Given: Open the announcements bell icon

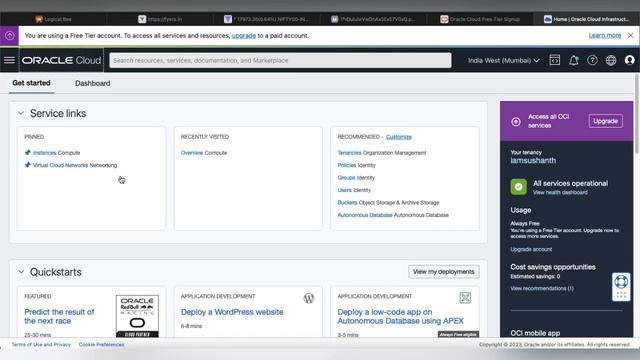Looking at the screenshot, I should pyautogui.click(x=573, y=60).
